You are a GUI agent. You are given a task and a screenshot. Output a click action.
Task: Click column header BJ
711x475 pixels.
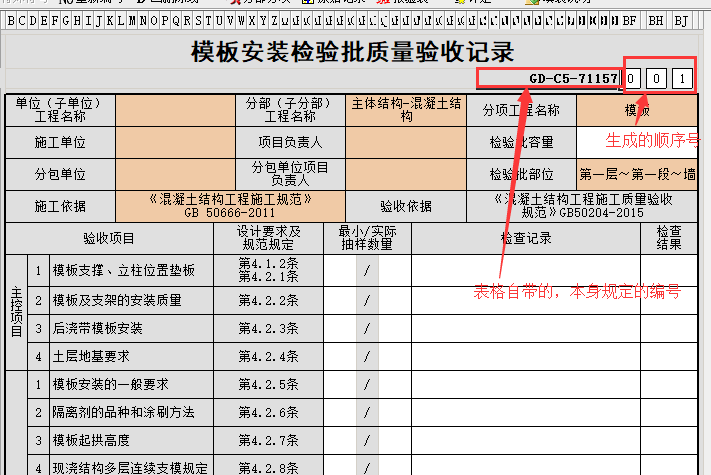point(681,20)
